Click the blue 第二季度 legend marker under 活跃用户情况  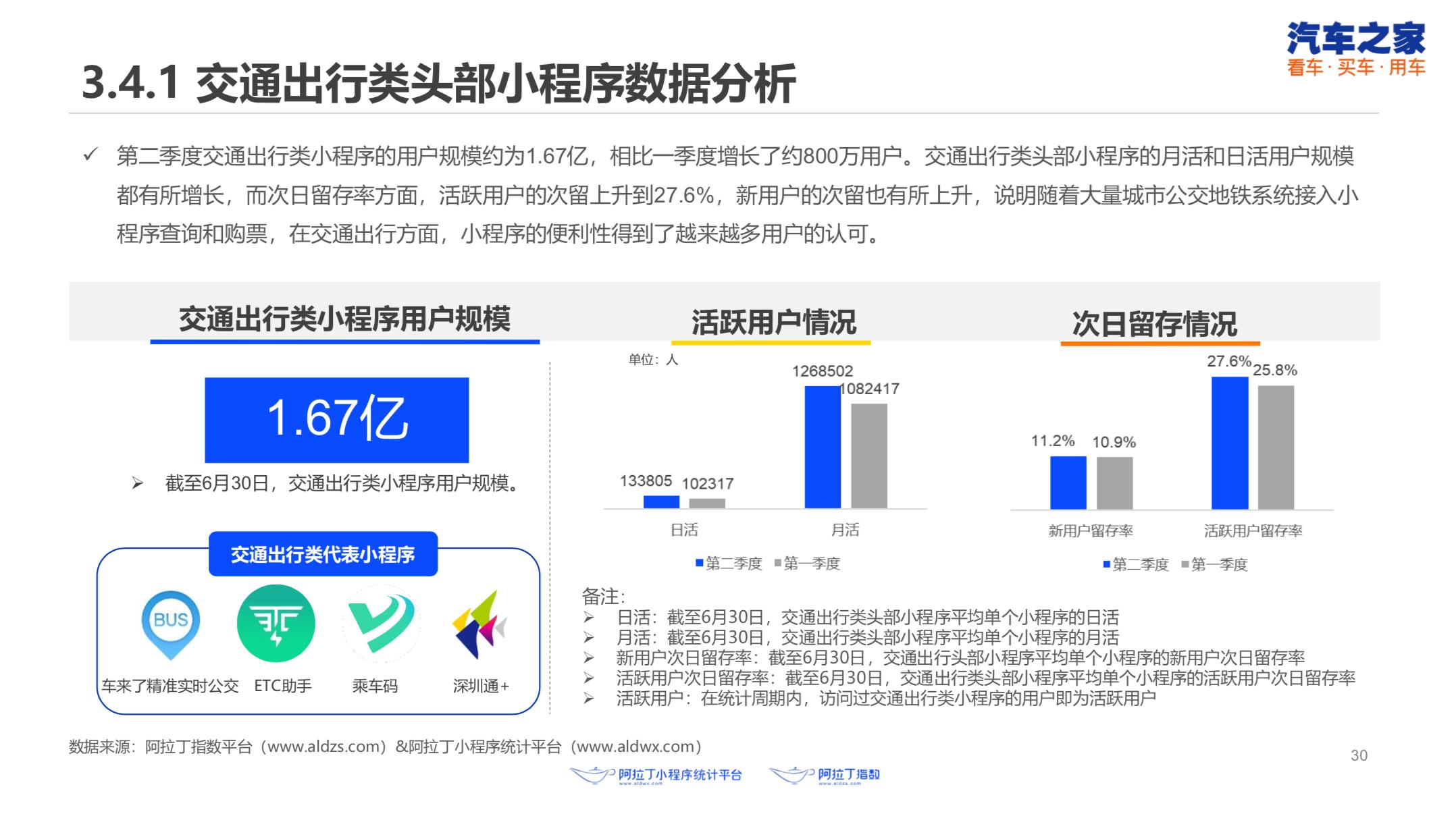(700, 563)
